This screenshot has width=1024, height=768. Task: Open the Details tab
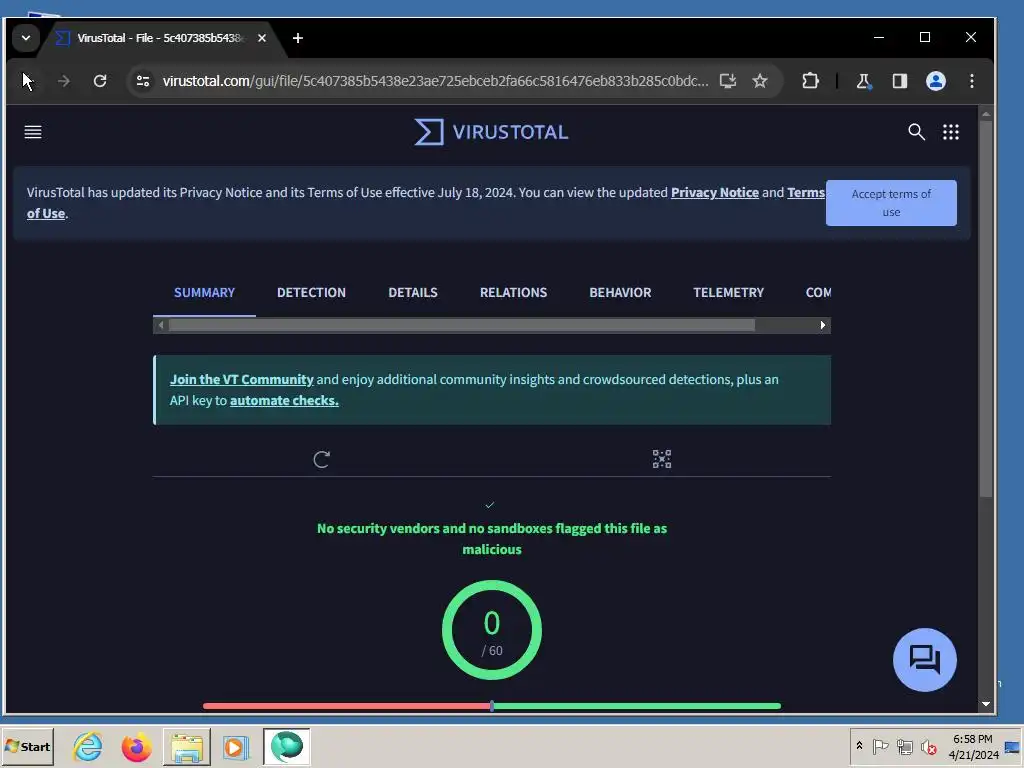point(413,293)
